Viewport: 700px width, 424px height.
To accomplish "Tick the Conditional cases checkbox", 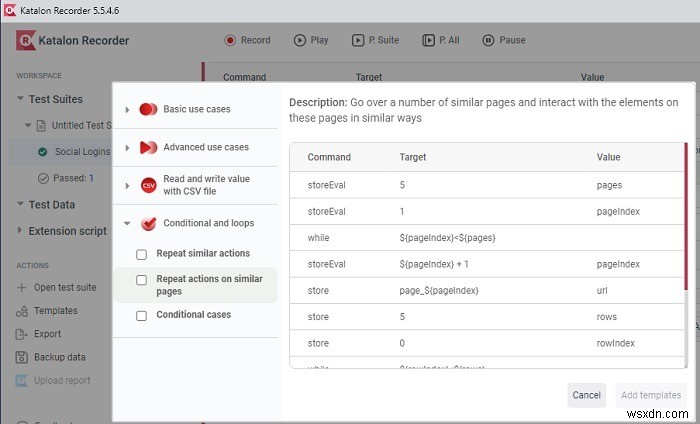I will pyautogui.click(x=141, y=315).
